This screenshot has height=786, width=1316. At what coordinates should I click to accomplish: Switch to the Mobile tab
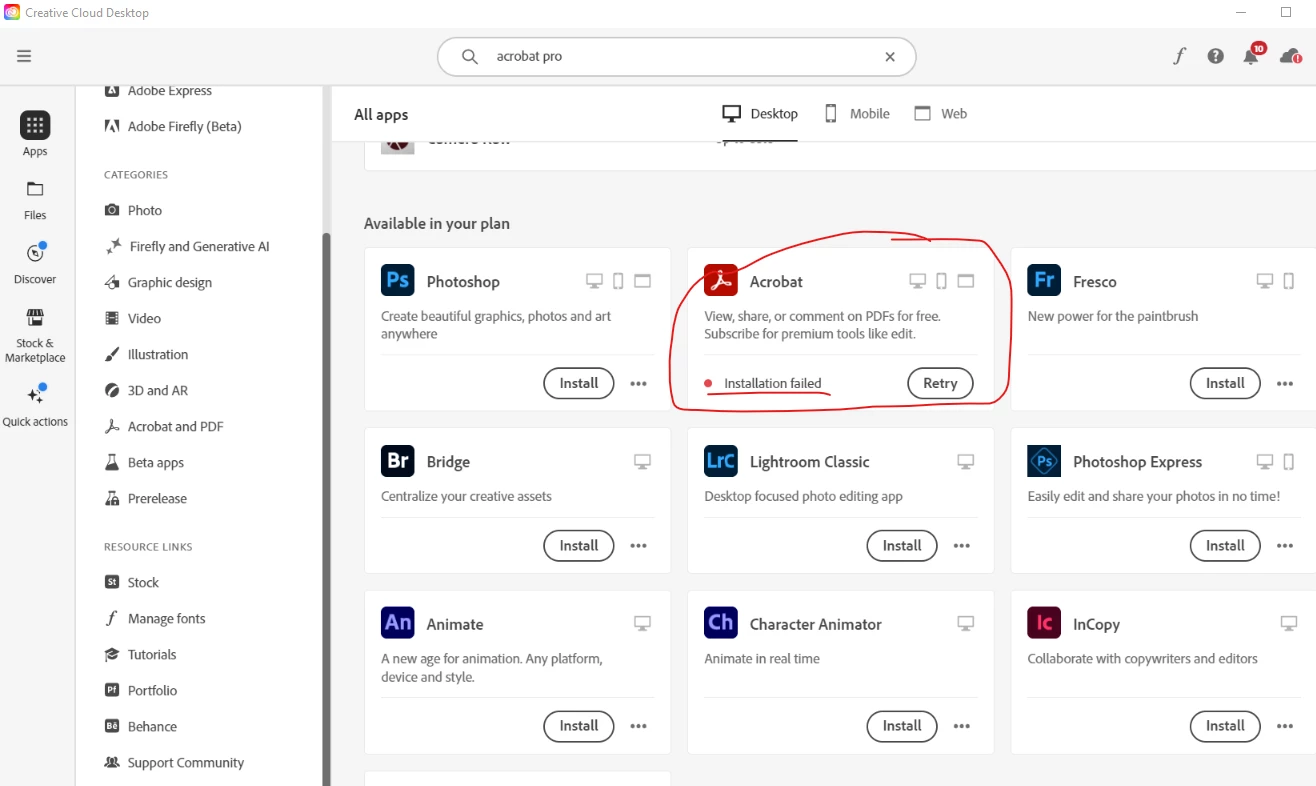point(857,113)
